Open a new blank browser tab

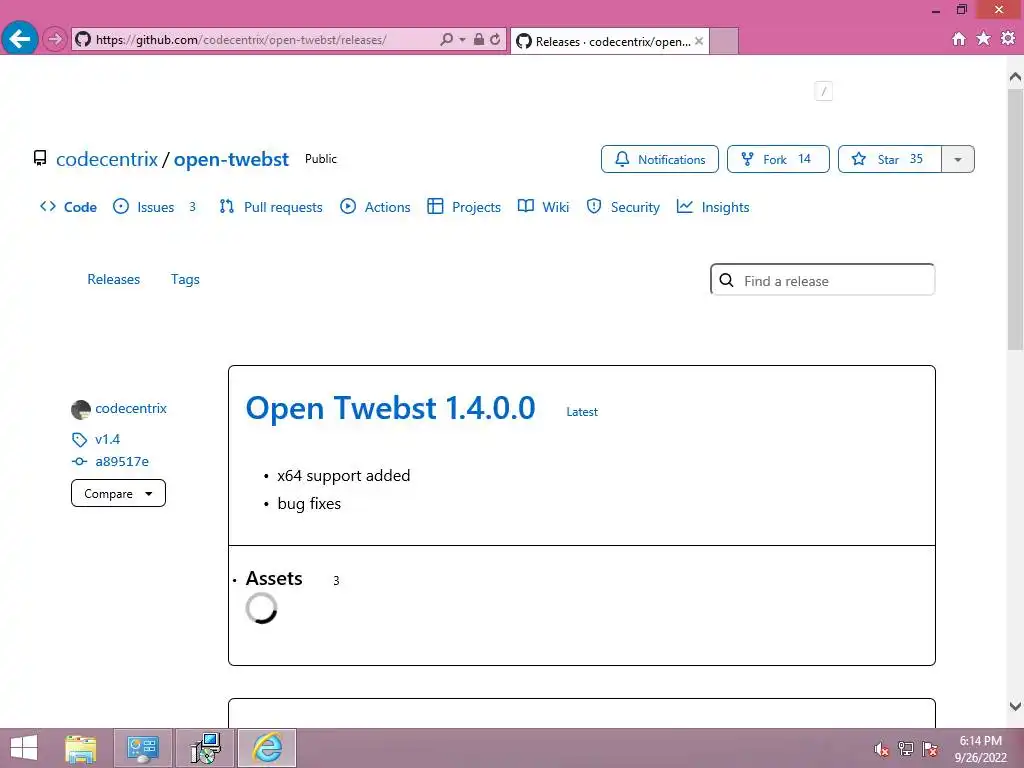(x=724, y=41)
